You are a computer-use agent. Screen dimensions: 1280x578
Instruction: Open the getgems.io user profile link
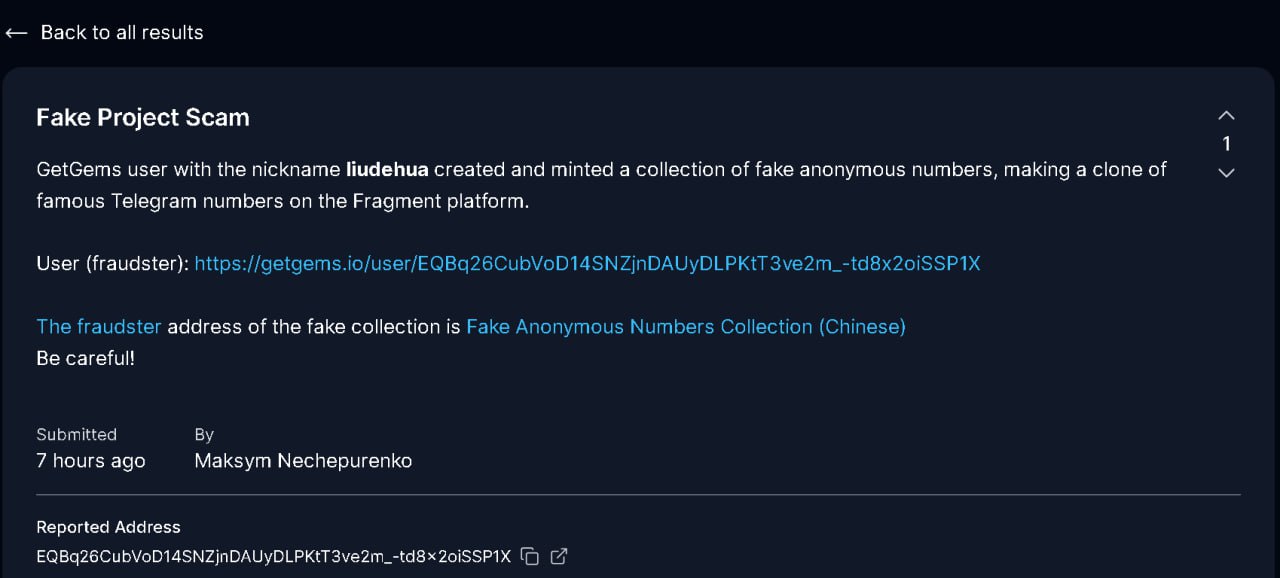coord(587,264)
